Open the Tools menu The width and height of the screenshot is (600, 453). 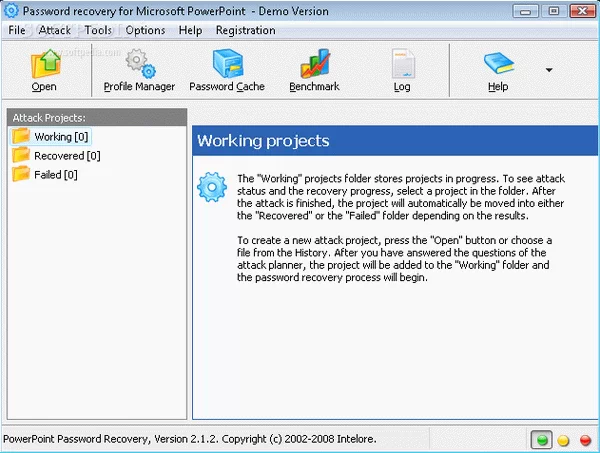point(98,30)
